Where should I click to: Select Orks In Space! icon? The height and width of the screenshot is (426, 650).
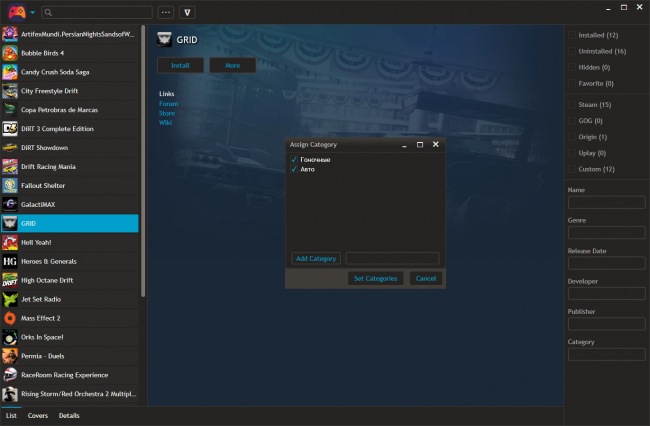click(10, 337)
